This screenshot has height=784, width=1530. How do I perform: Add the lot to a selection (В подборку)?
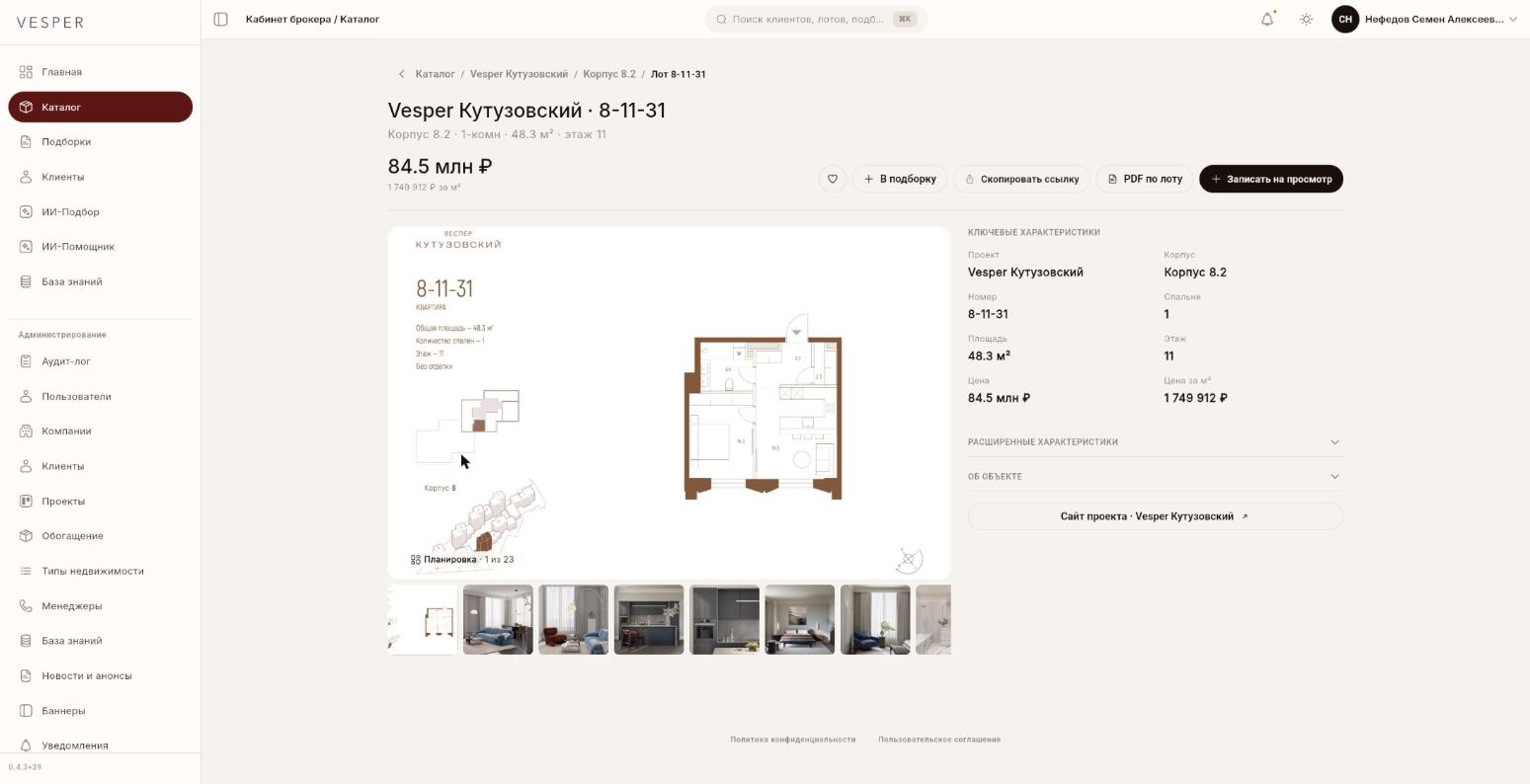(900, 179)
